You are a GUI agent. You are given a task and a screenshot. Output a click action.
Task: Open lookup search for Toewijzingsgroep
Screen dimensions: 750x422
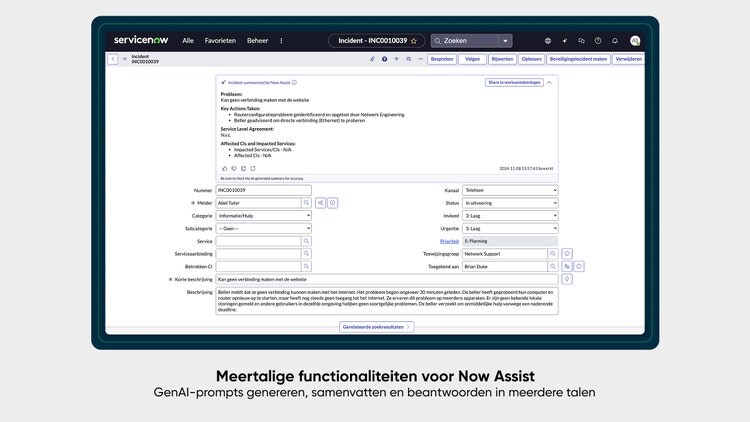coord(552,254)
